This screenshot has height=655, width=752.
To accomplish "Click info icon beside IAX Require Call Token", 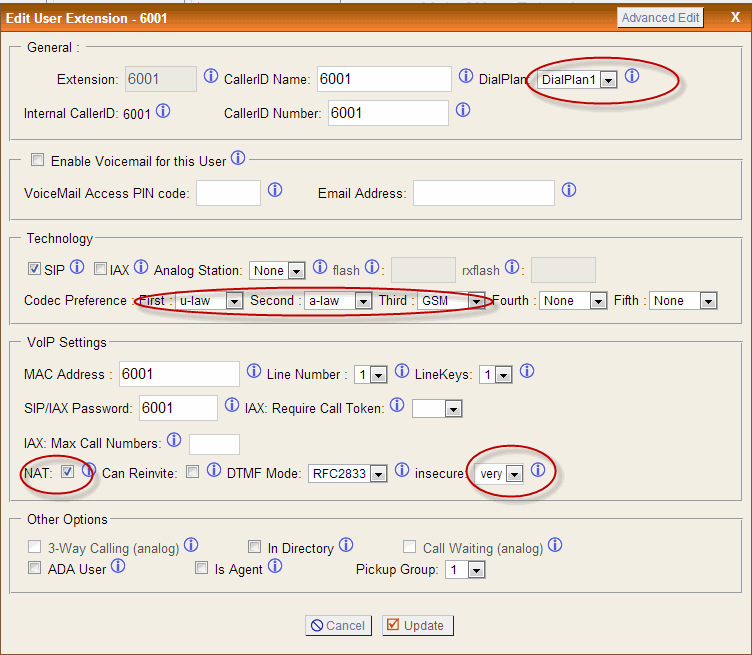I will (x=397, y=405).
